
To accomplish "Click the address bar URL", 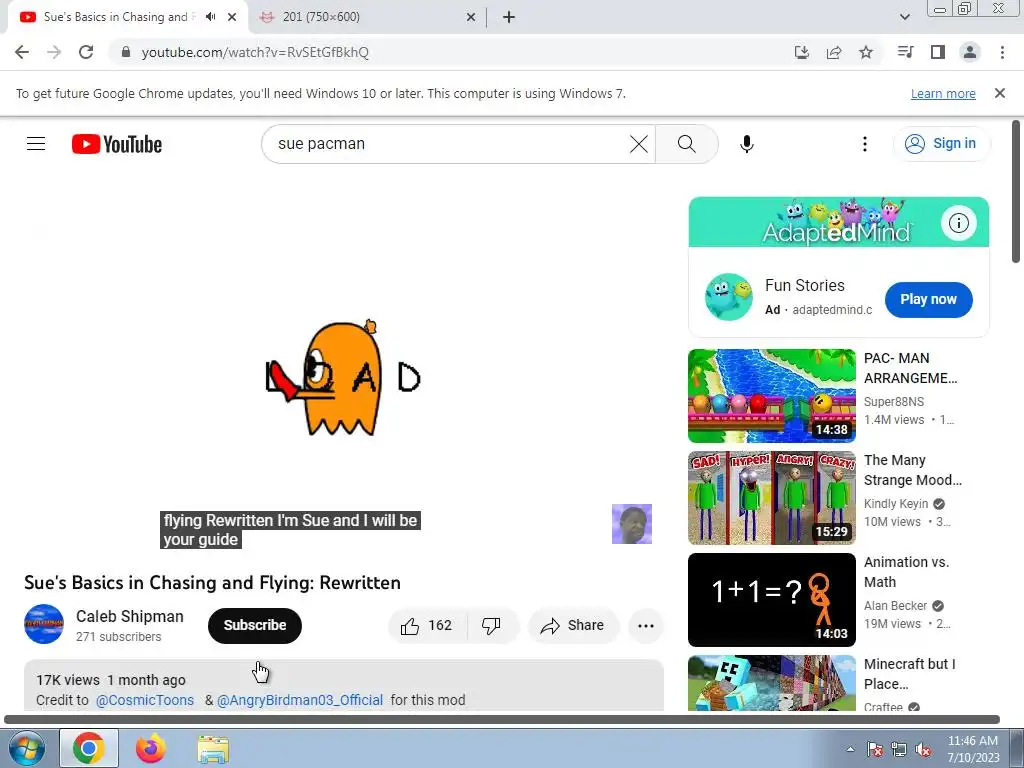I will click(x=255, y=52).
